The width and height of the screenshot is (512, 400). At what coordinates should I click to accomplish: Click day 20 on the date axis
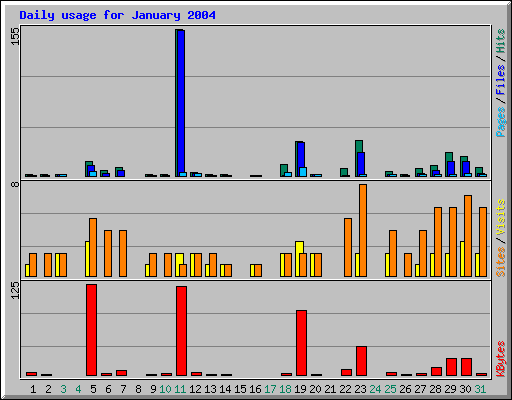pyautogui.click(x=315, y=389)
